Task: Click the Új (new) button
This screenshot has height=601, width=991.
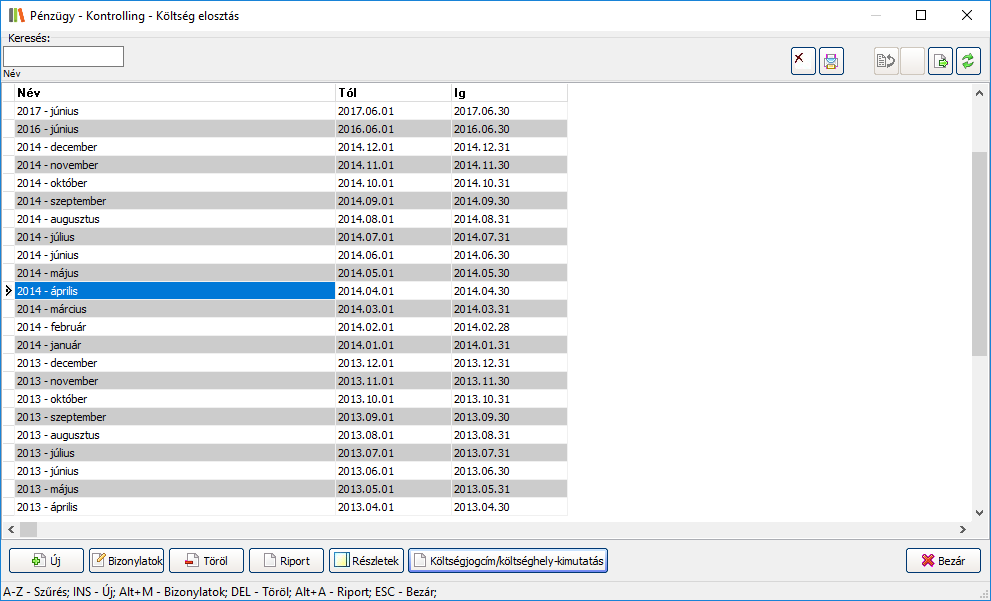Action: point(46,561)
